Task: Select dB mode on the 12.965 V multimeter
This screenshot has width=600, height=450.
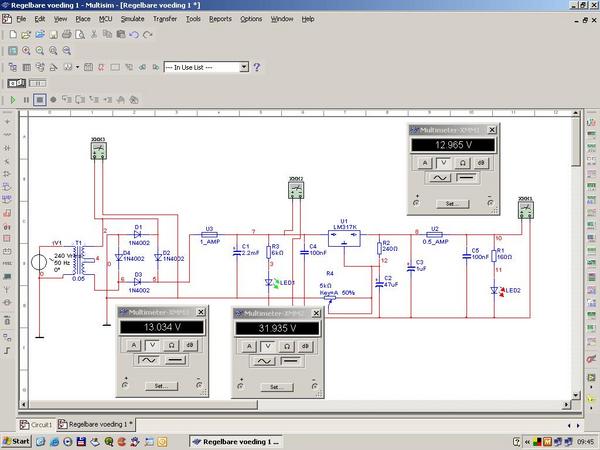Action: tap(481, 161)
